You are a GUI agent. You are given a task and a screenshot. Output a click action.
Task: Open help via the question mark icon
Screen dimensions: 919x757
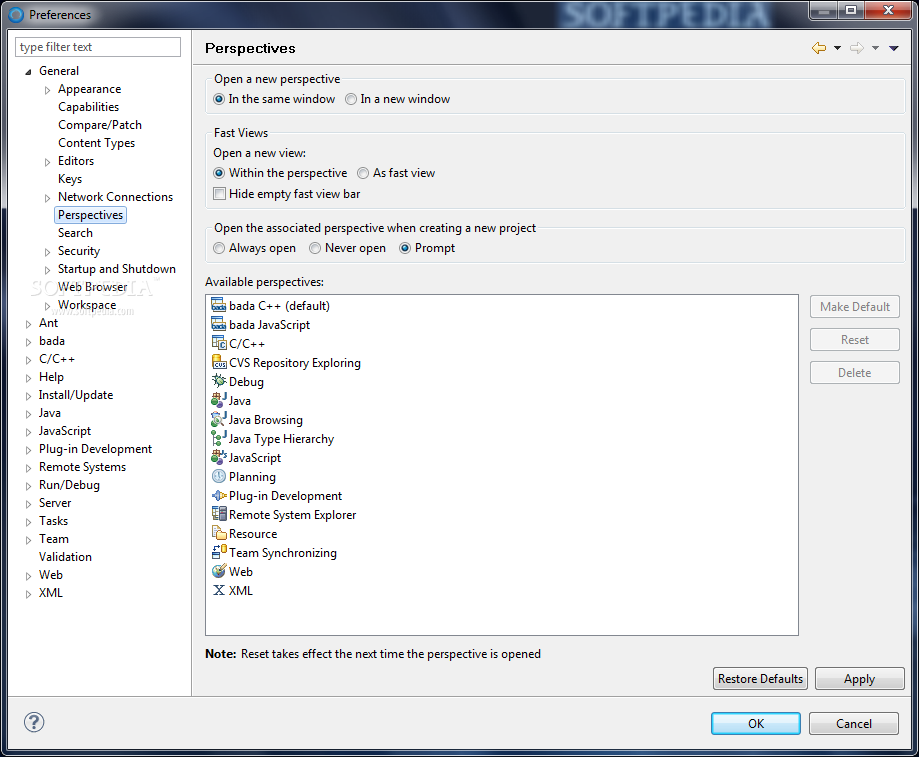[x=34, y=722]
